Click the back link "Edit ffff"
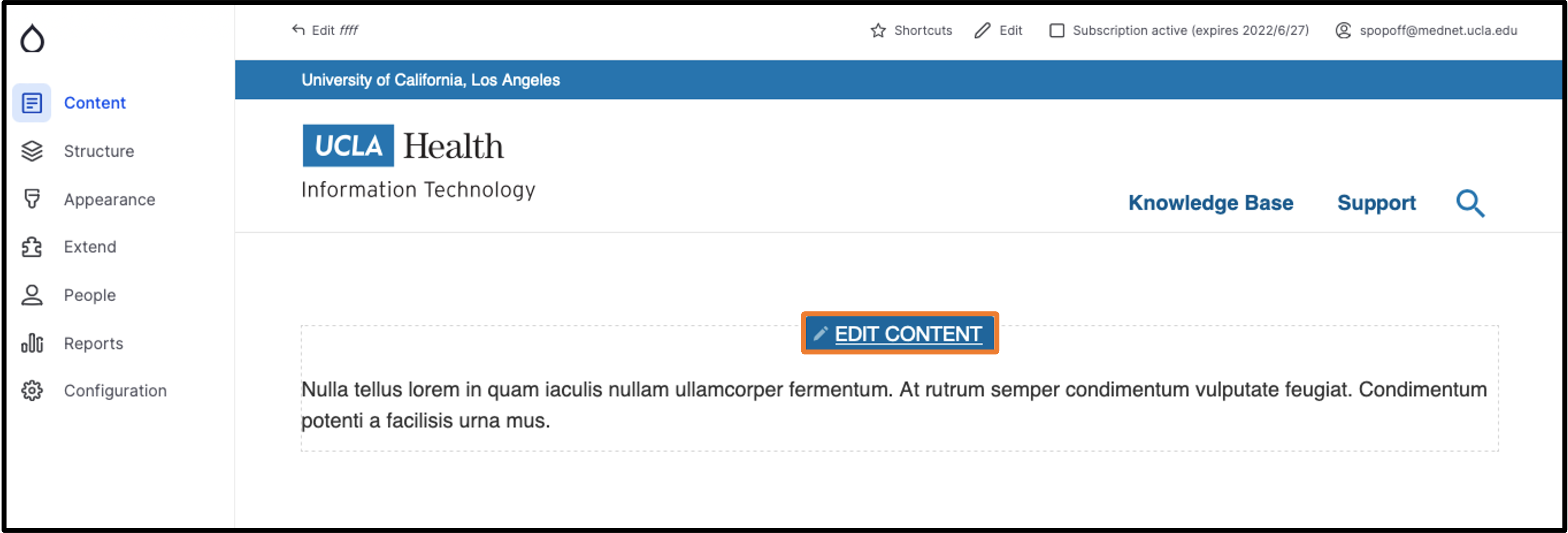 coord(325,30)
